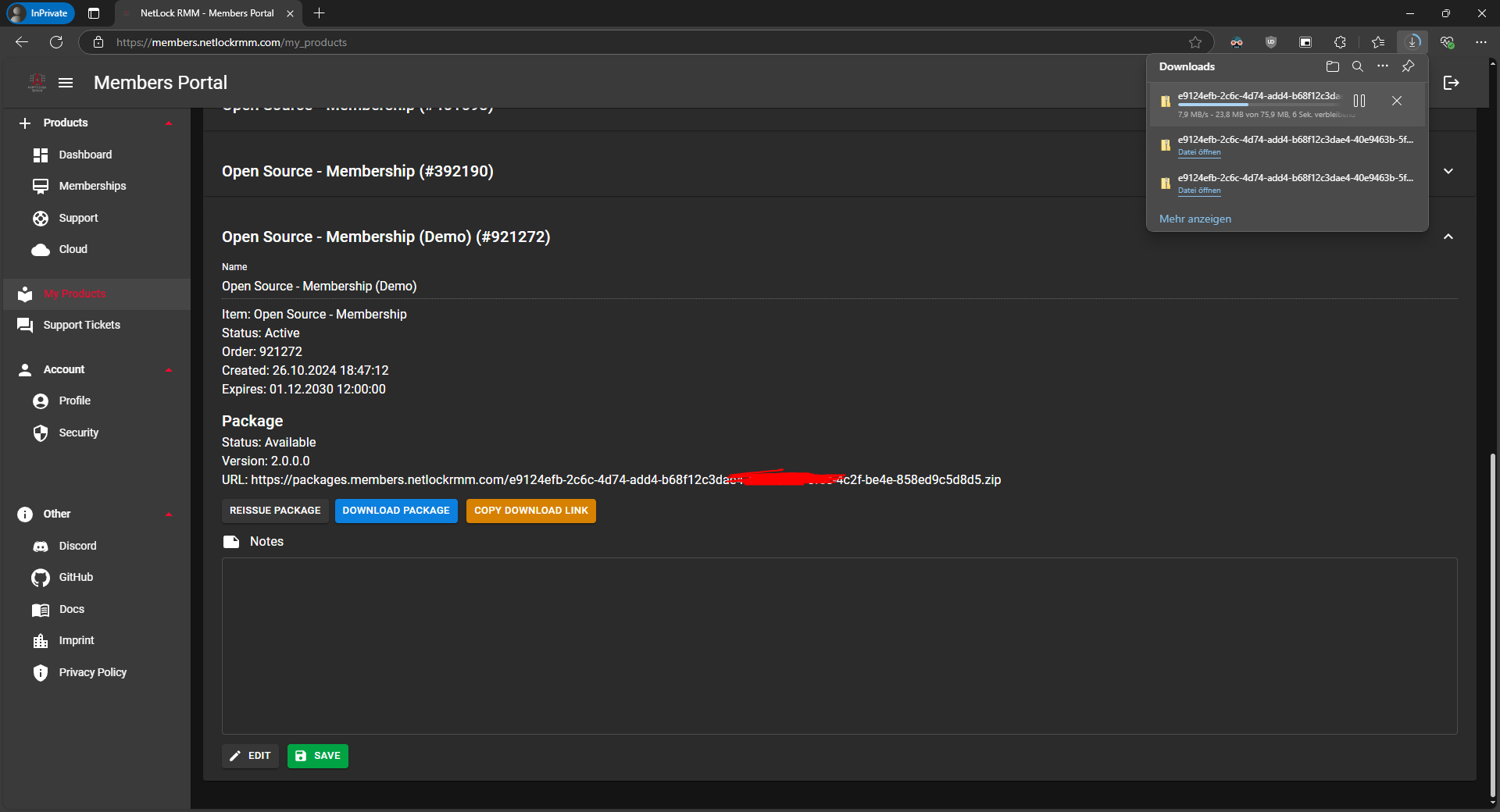1500x812 pixels.
Task: Collapse the Other sidebar group
Action: tap(169, 514)
